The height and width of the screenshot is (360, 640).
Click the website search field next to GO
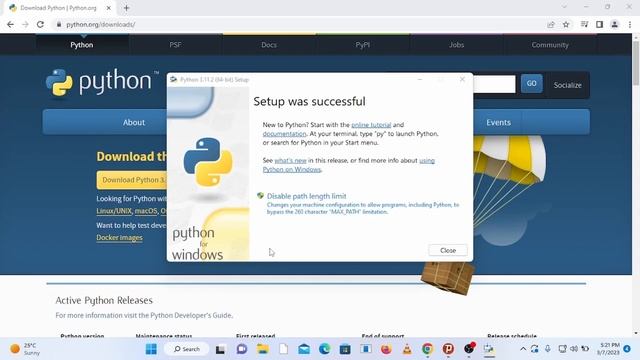point(494,84)
